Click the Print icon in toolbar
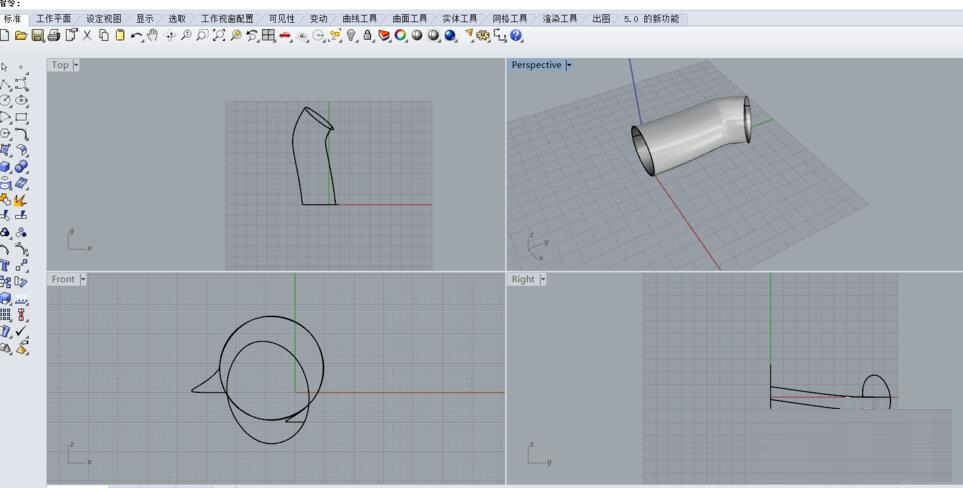Viewport: 963px width, 488px height. [54, 36]
